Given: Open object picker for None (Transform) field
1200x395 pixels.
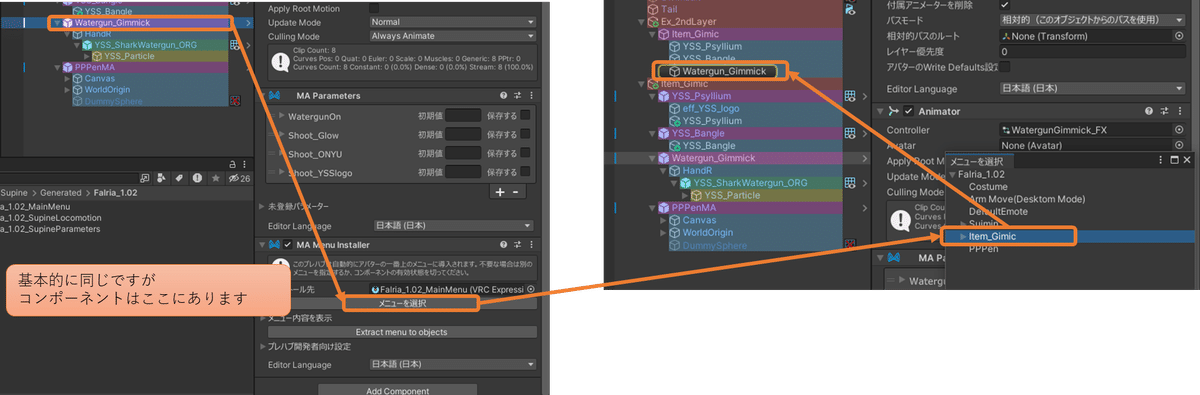Looking at the screenshot, I should 1179,36.
